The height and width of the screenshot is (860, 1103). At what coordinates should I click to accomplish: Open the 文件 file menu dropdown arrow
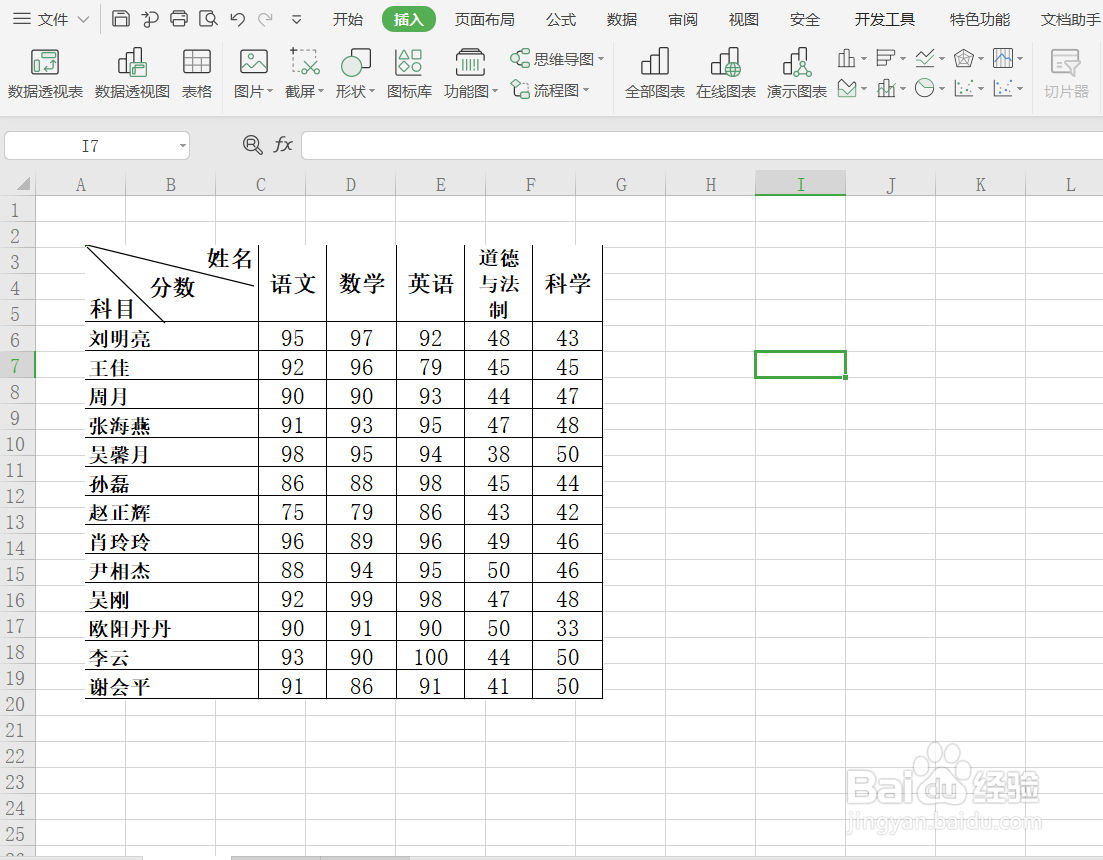(x=83, y=20)
